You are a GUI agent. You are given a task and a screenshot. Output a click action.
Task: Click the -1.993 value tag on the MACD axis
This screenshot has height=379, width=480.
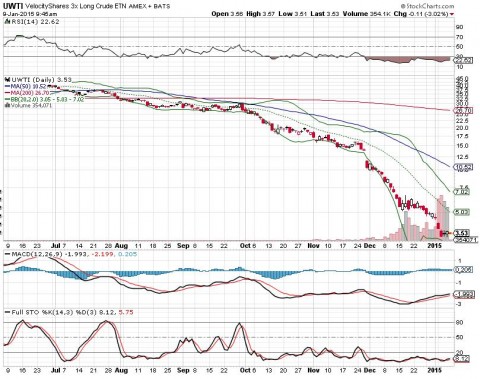point(463,294)
